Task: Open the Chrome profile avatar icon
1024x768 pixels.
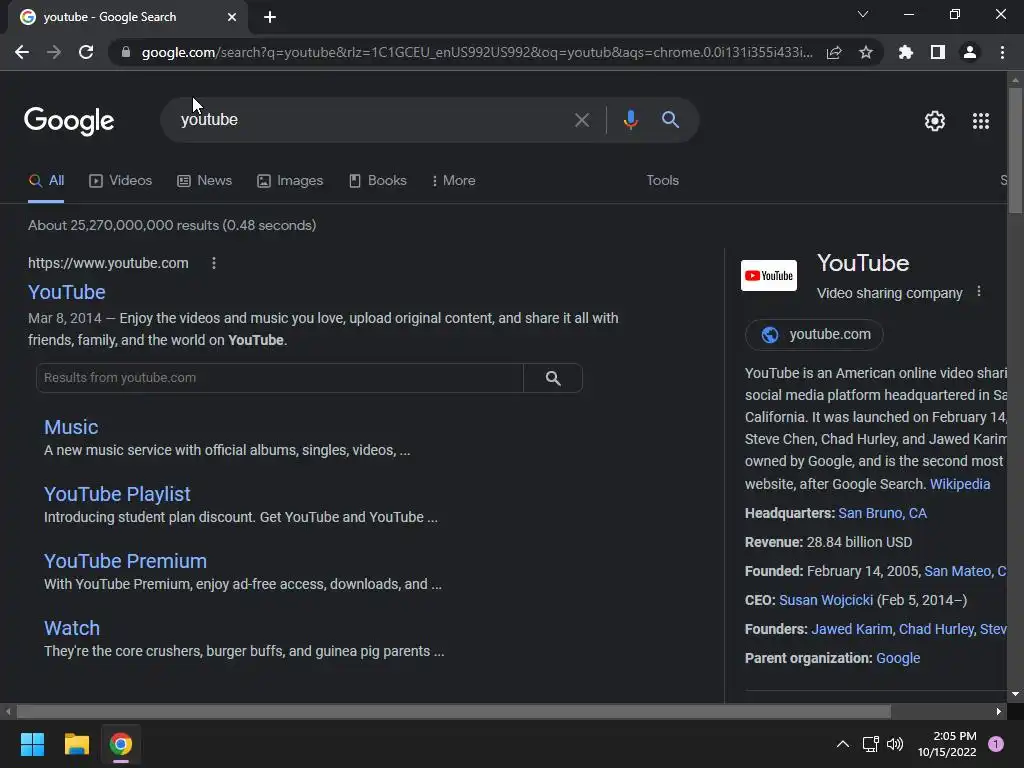Action: [x=970, y=52]
